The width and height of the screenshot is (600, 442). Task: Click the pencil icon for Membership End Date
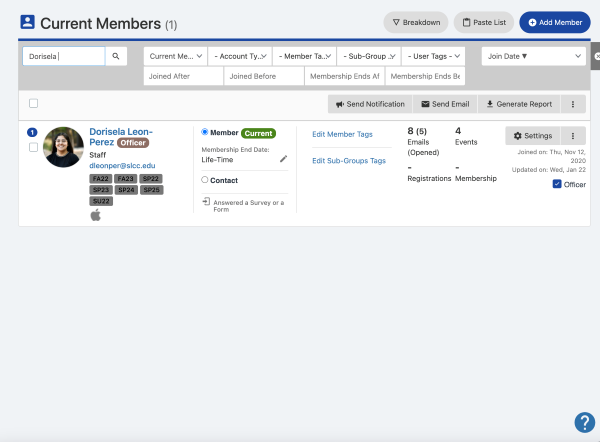pos(283,159)
